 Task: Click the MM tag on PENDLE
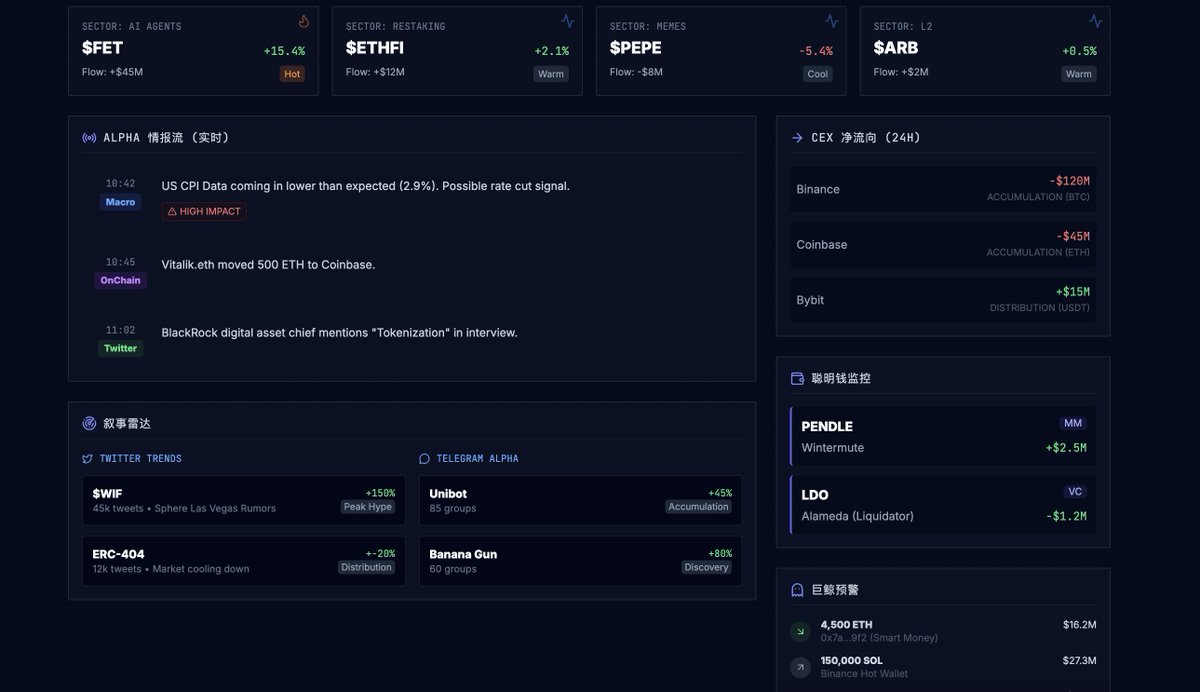point(1073,423)
